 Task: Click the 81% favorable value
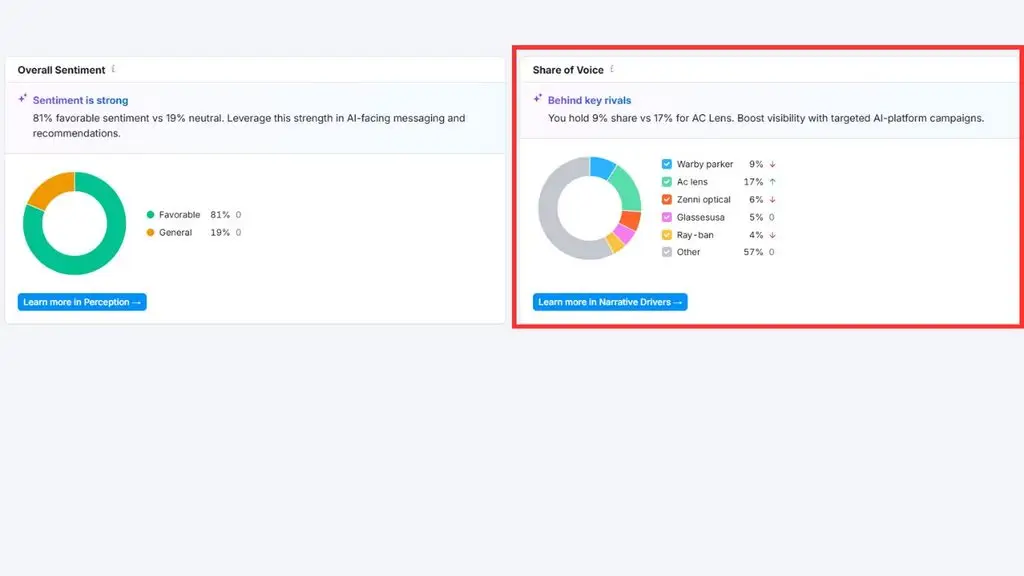[x=220, y=215]
